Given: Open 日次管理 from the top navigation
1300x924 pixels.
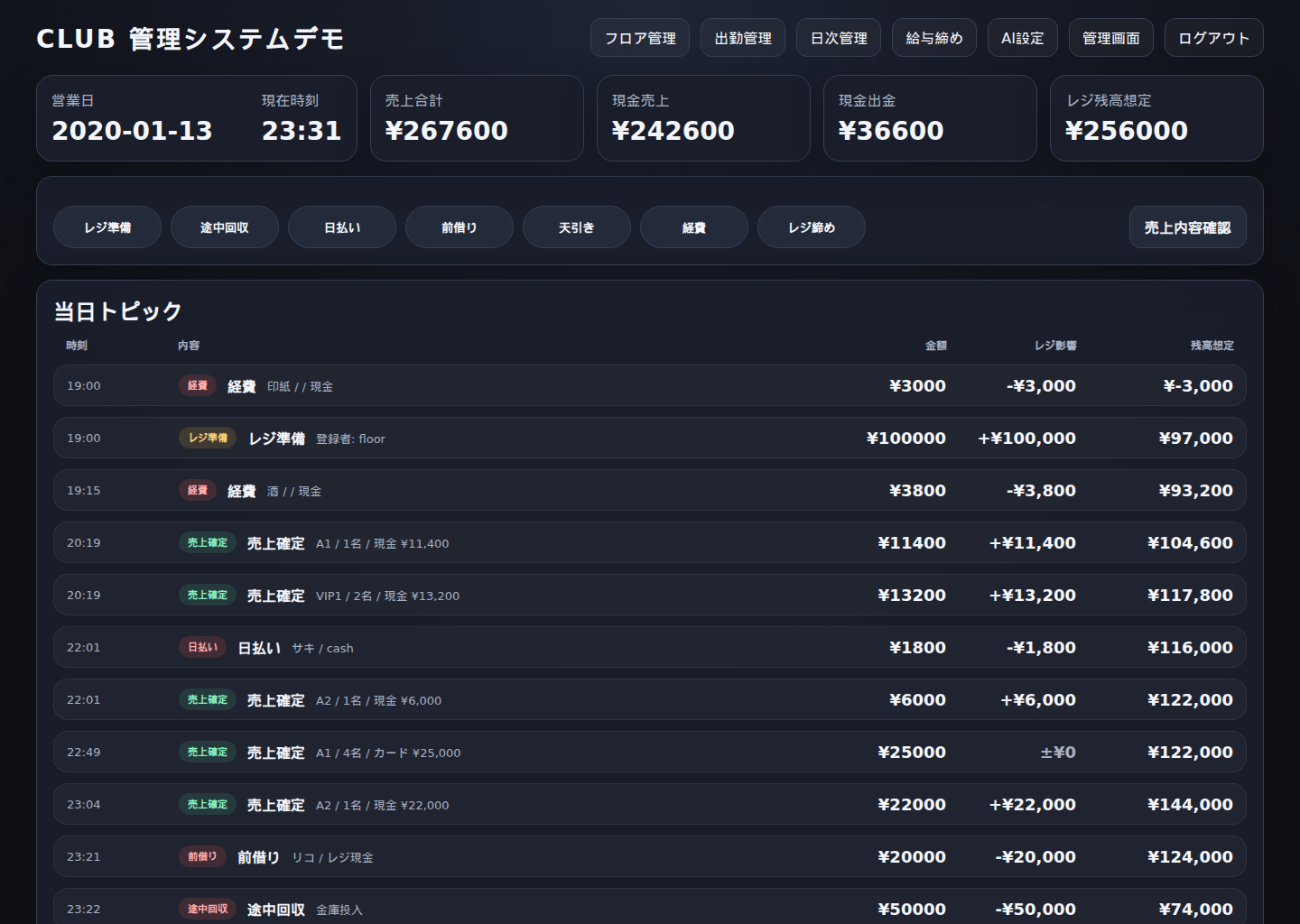Looking at the screenshot, I should tap(838, 38).
